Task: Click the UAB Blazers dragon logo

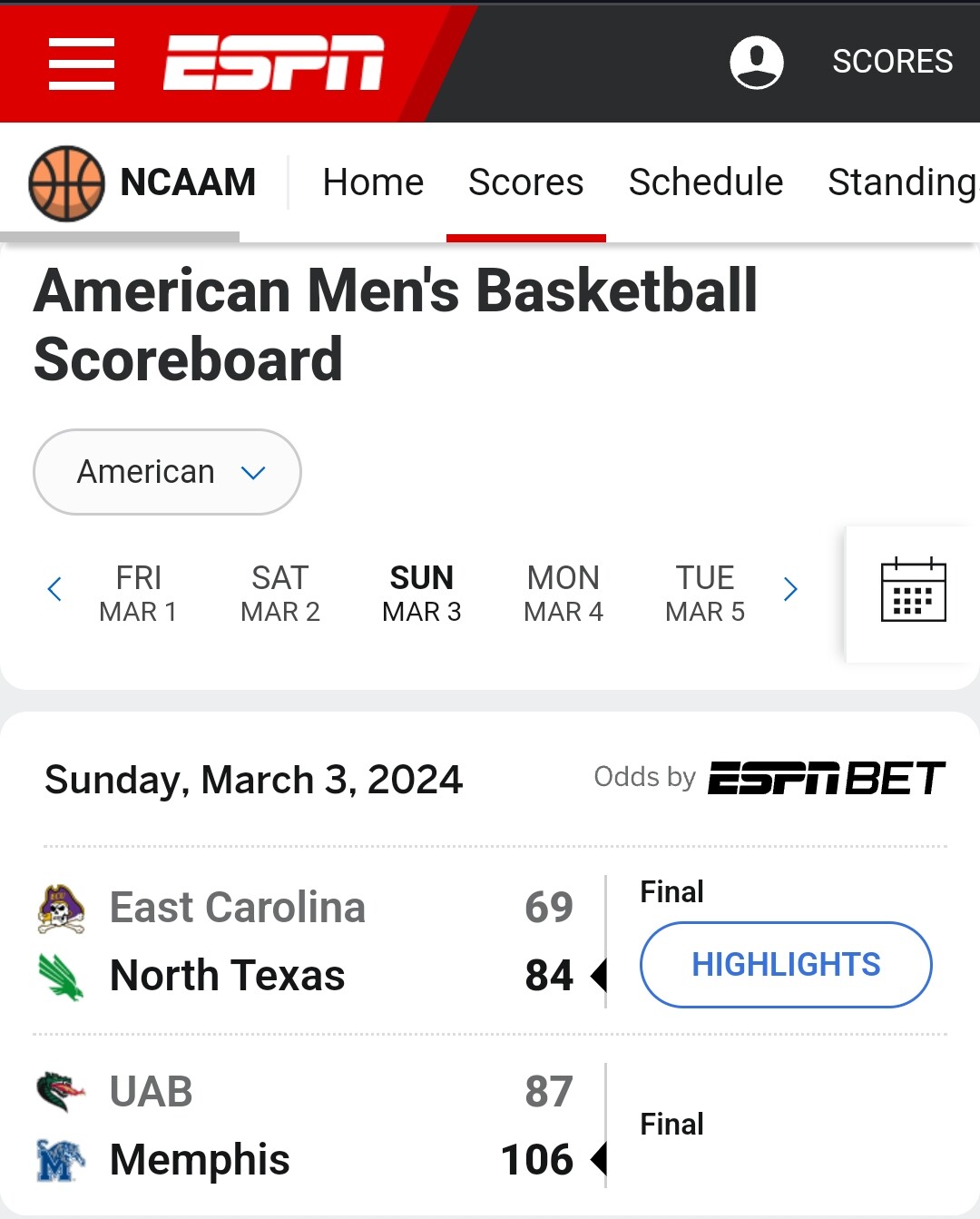Action: coord(61,1092)
